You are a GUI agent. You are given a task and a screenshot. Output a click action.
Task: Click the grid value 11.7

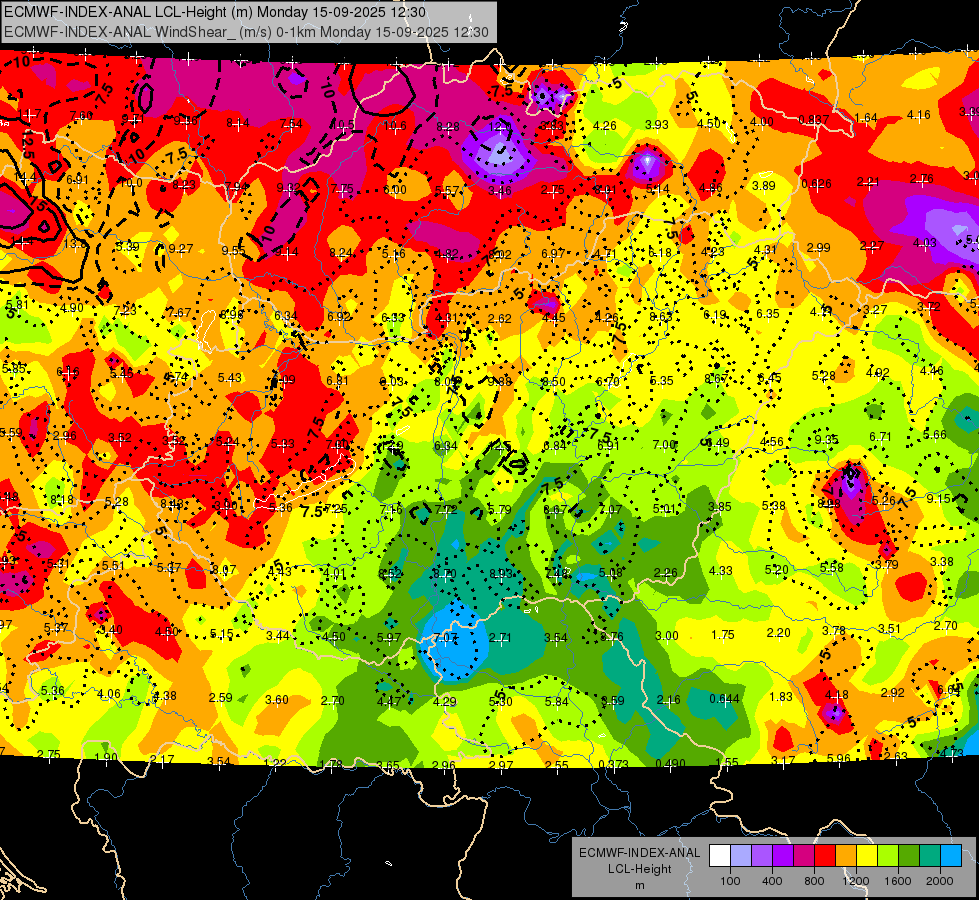click(x=29, y=114)
